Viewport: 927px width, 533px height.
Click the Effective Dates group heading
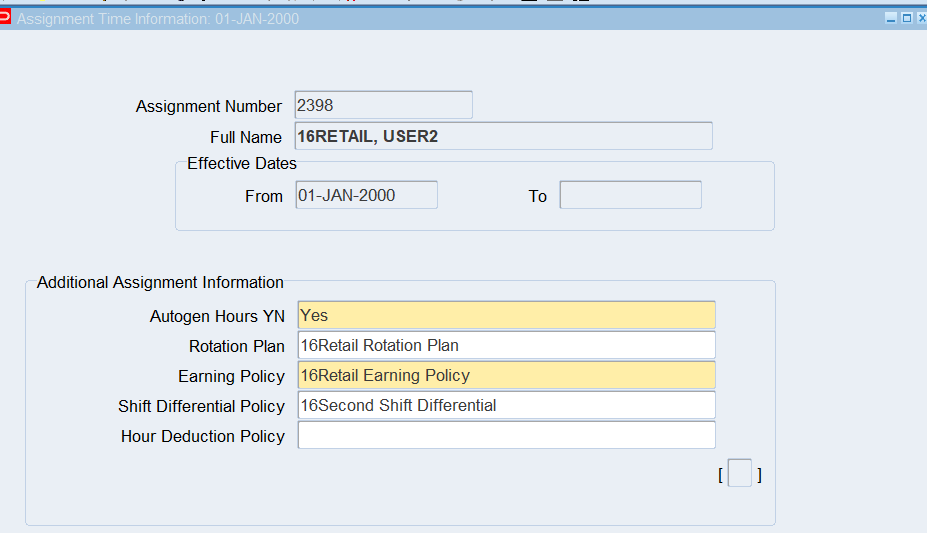pyautogui.click(x=242, y=163)
